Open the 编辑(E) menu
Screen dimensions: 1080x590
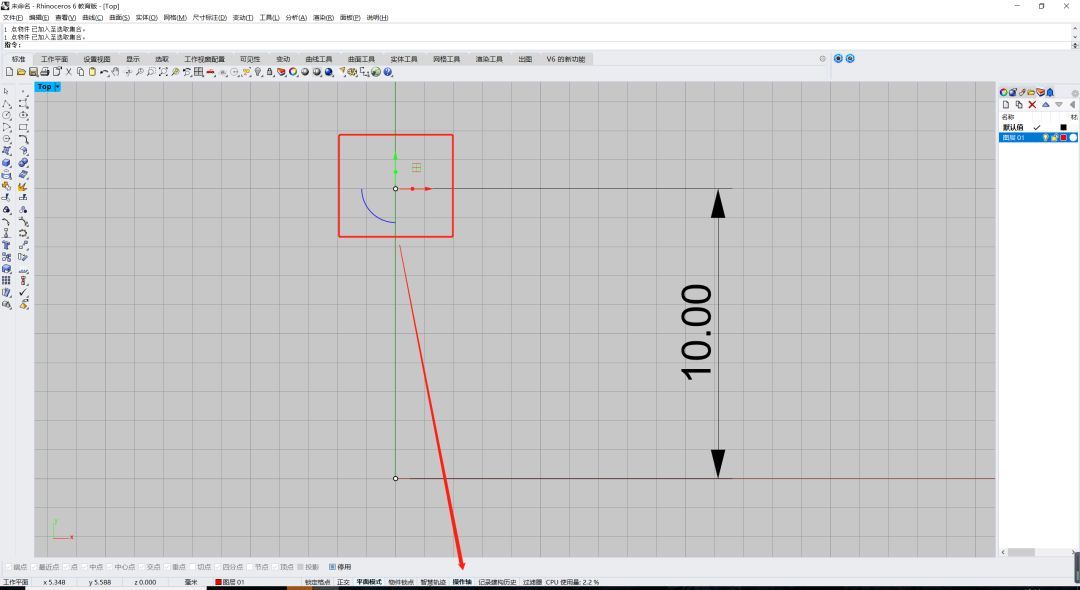pyautogui.click(x=39, y=17)
